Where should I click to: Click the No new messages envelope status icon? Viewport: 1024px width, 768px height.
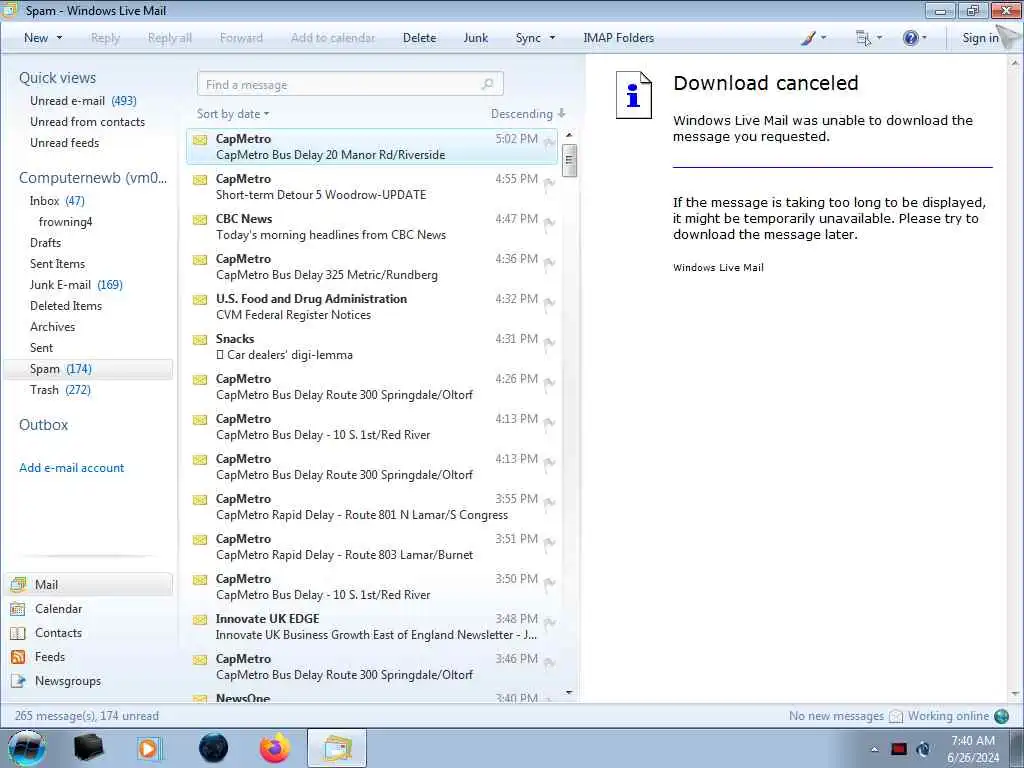pos(896,716)
